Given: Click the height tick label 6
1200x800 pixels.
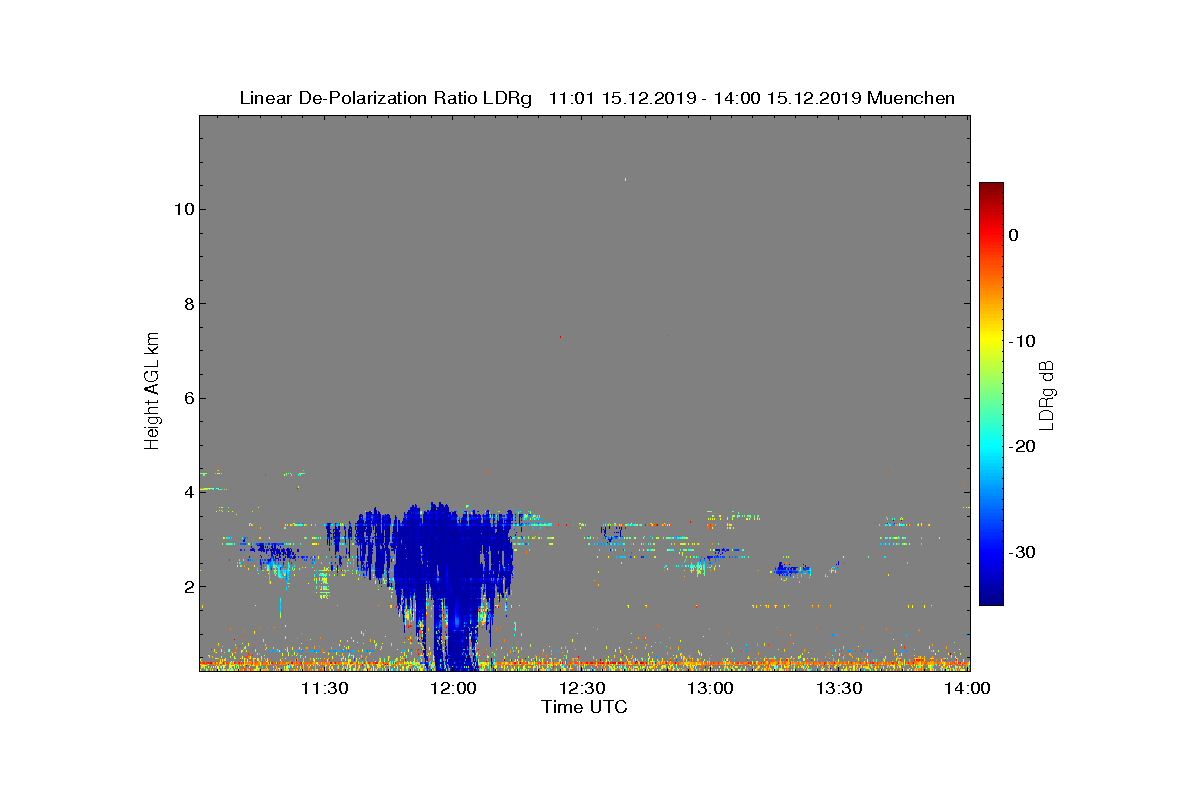Looking at the screenshot, I should pyautogui.click(x=187, y=398).
